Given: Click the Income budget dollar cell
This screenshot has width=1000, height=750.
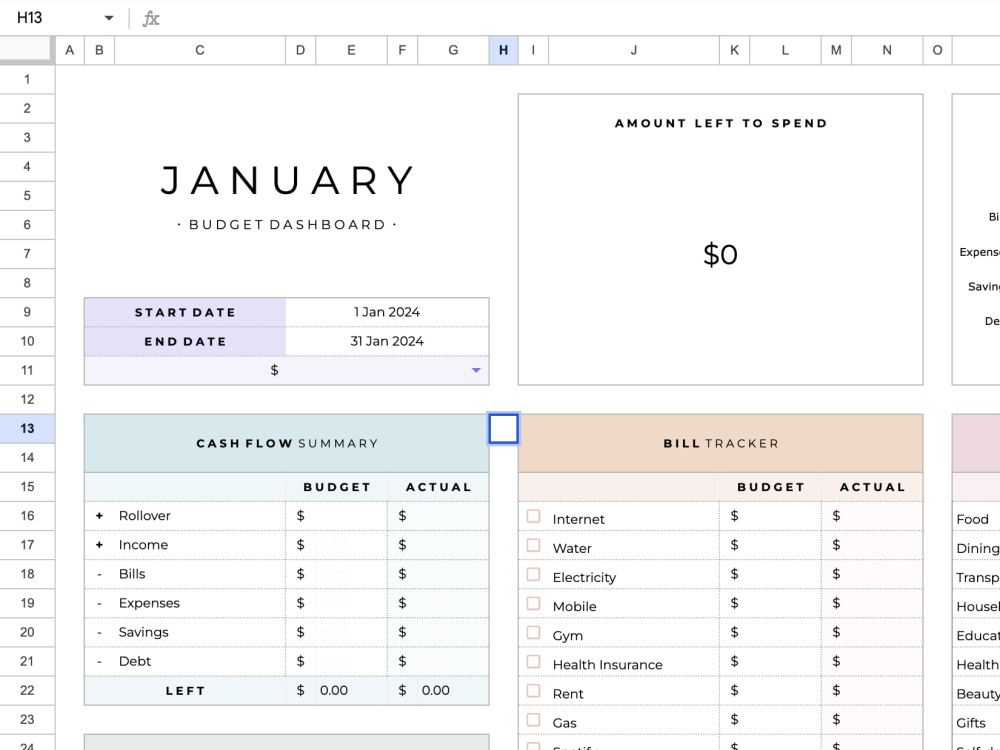Looking at the screenshot, I should pos(300,545).
